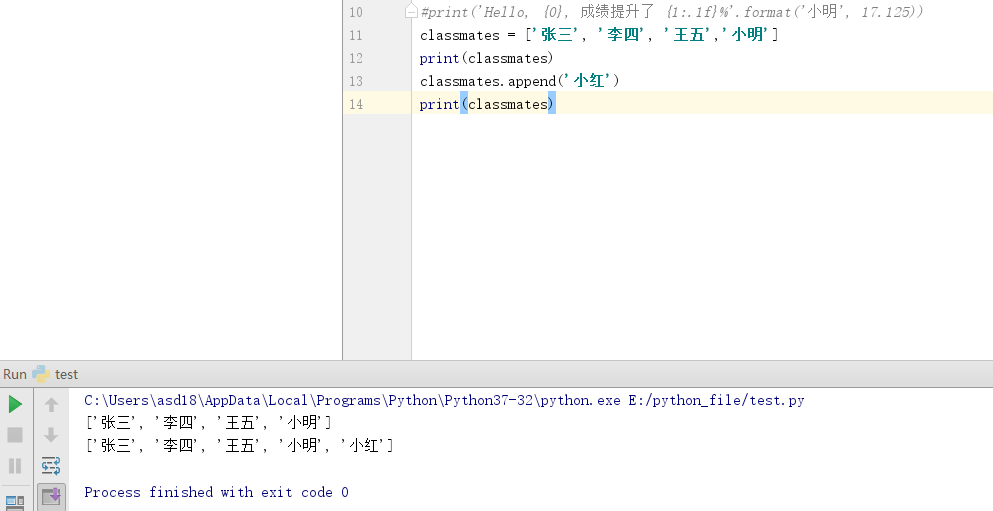Toggle scroll to end of output
Screen dimensions: 993x511
(51, 496)
